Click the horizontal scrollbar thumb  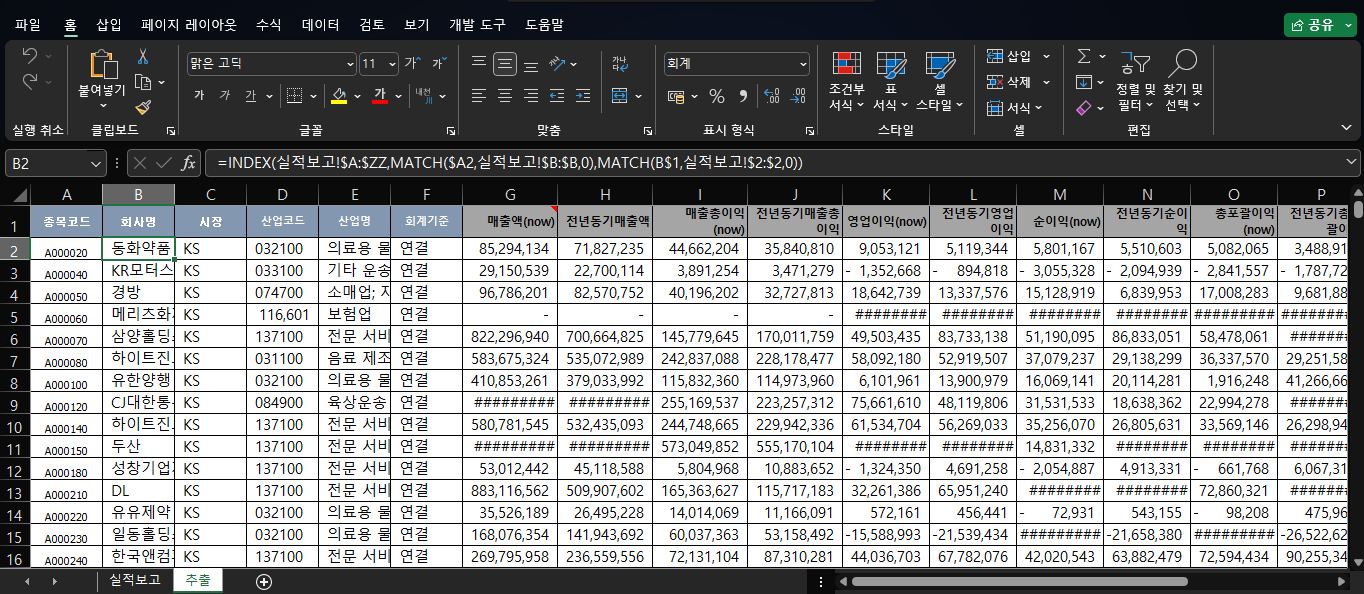pyautogui.click(x=1019, y=581)
